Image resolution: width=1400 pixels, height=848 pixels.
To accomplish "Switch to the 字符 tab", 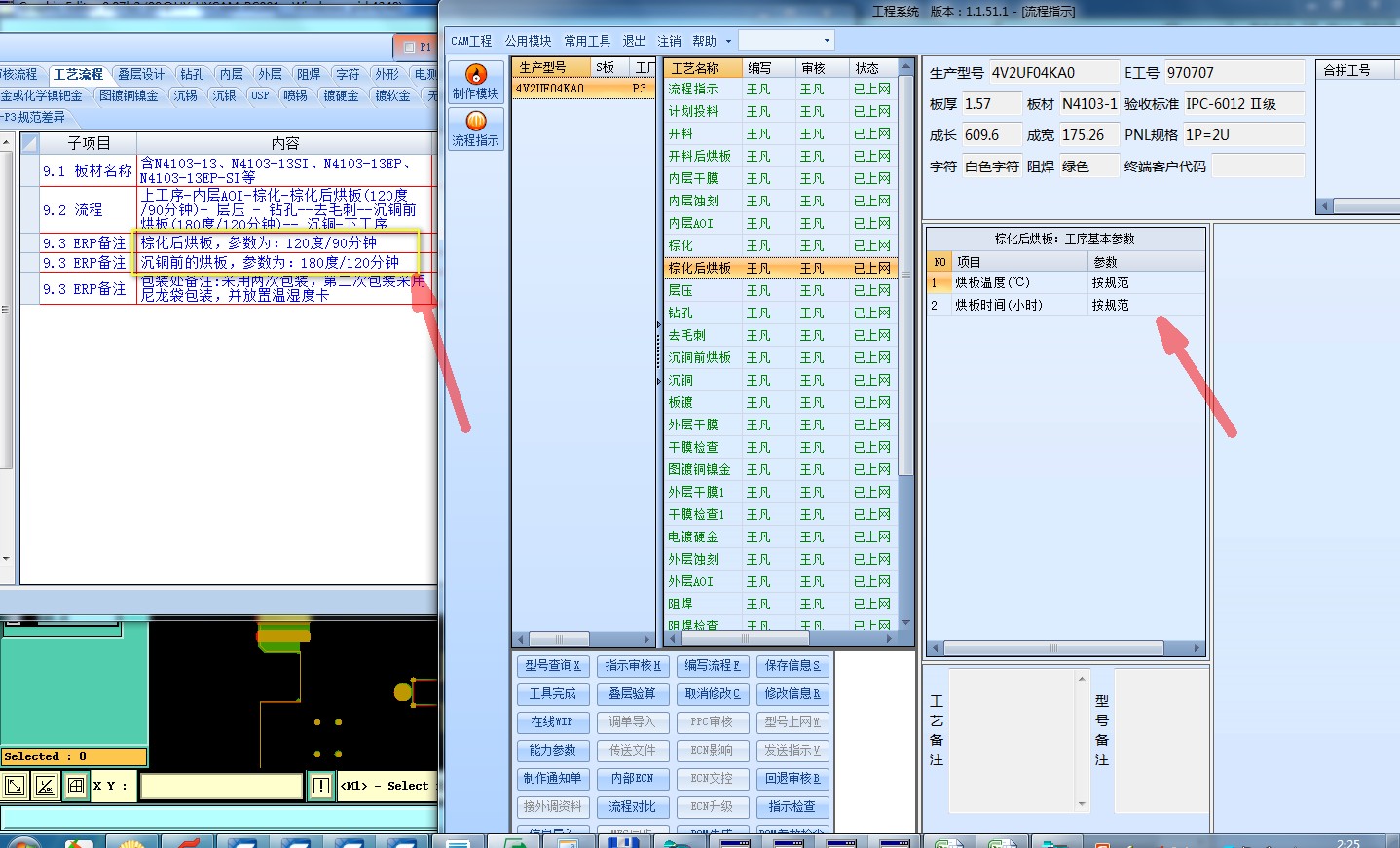I will click(348, 74).
